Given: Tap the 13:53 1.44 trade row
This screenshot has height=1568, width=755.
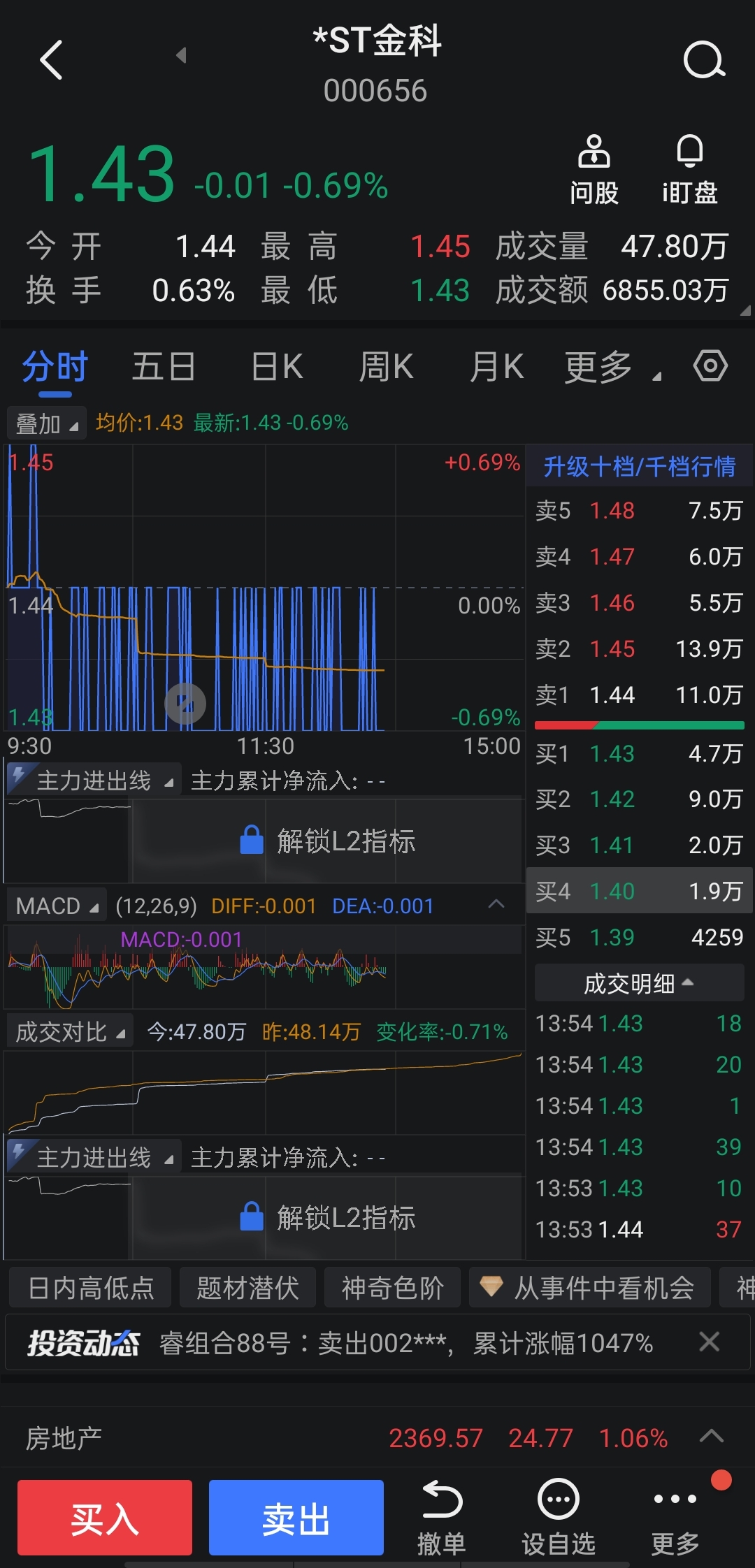Looking at the screenshot, I should [639, 1229].
